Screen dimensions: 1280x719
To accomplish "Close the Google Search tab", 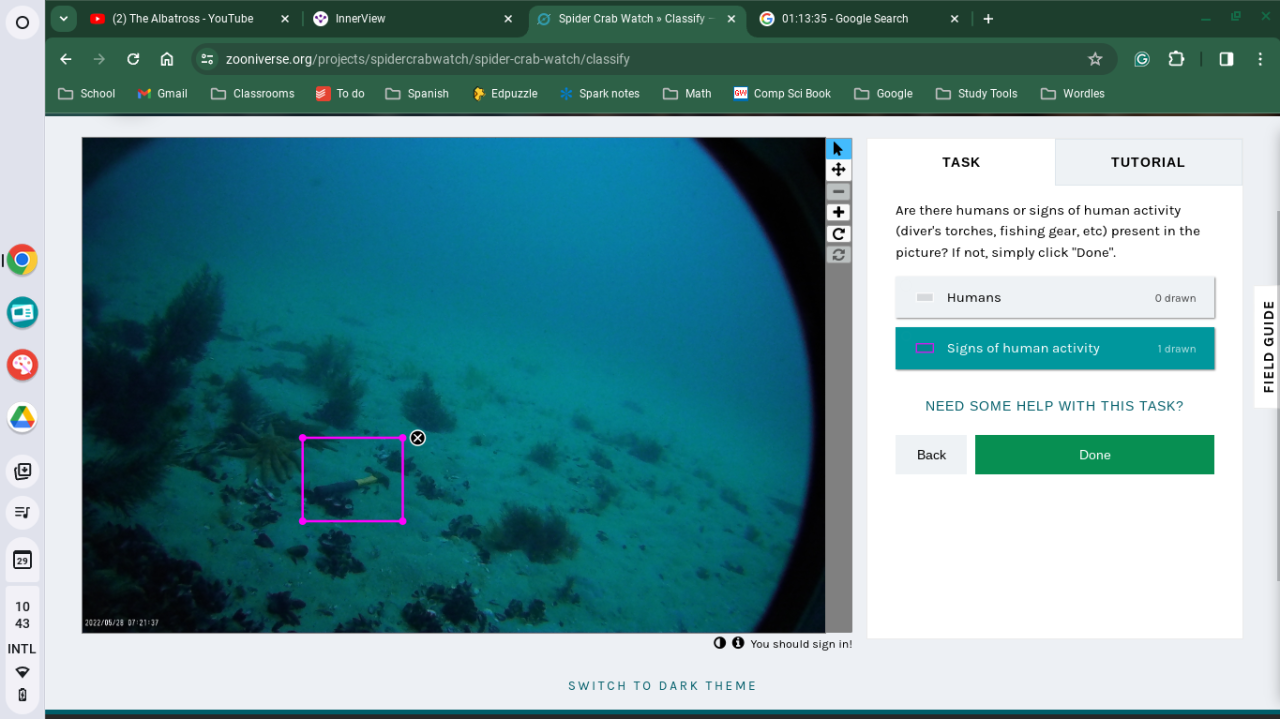I will 954,19.
